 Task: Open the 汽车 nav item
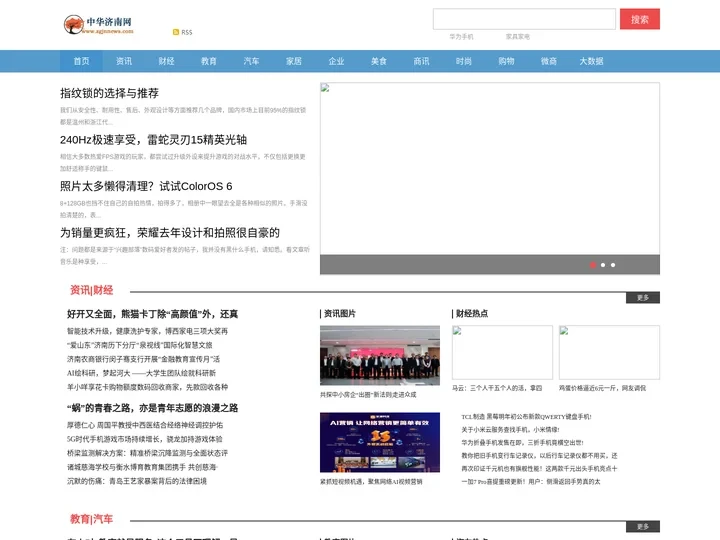251,61
